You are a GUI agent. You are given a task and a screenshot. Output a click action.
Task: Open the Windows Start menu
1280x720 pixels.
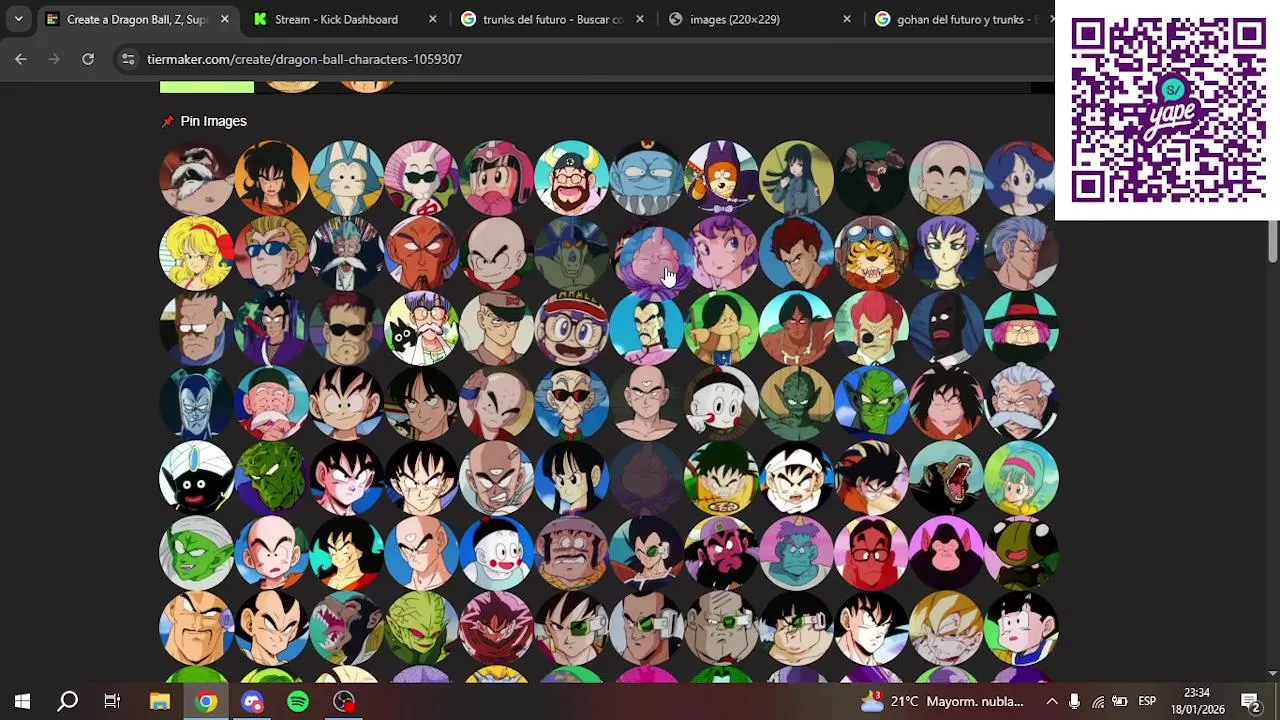tap(22, 701)
